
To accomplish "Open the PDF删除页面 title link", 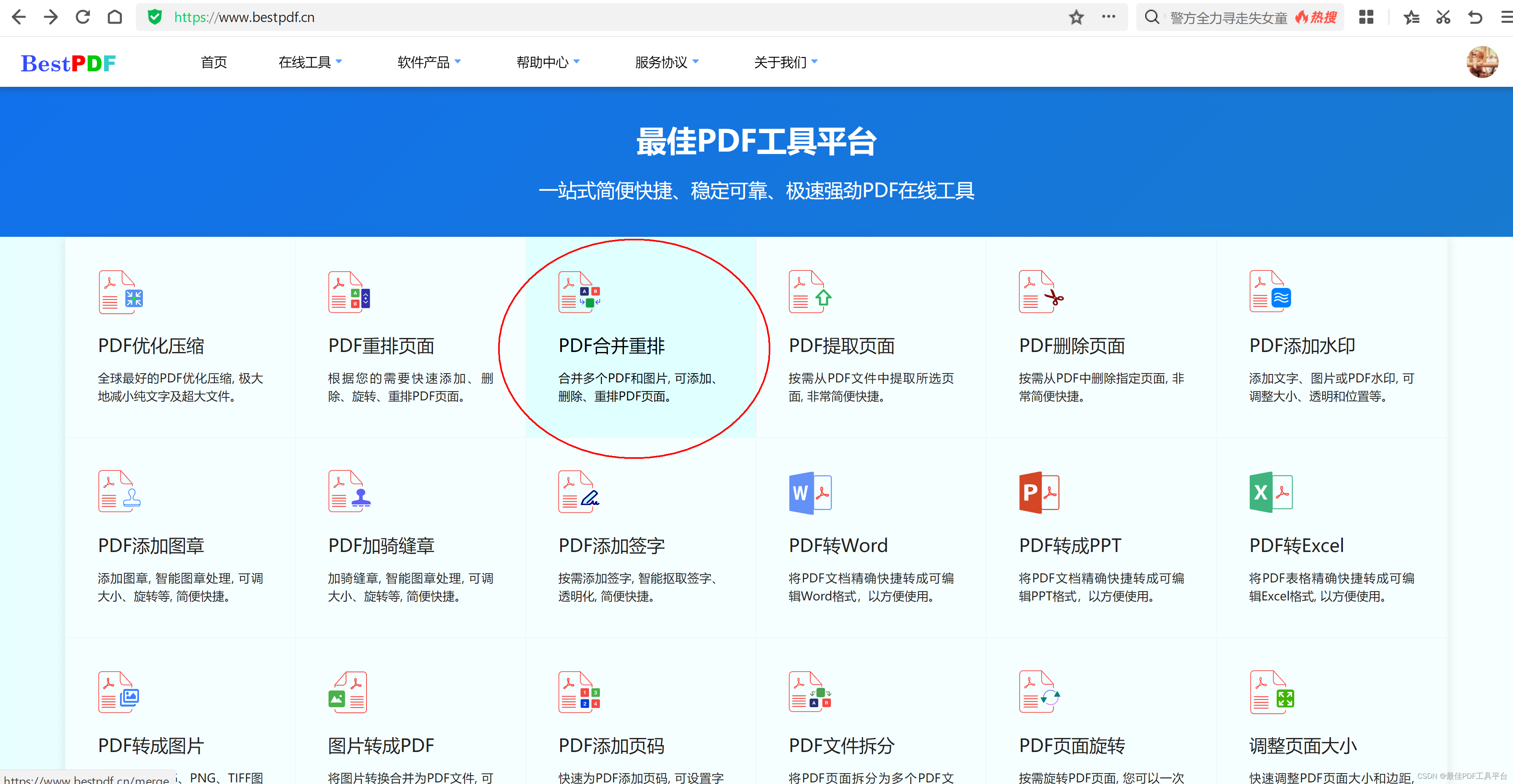I will [x=1072, y=346].
